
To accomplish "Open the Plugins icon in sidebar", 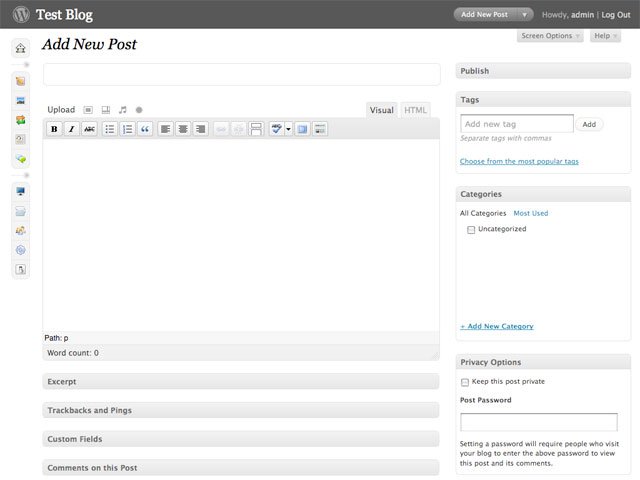I will 20,211.
